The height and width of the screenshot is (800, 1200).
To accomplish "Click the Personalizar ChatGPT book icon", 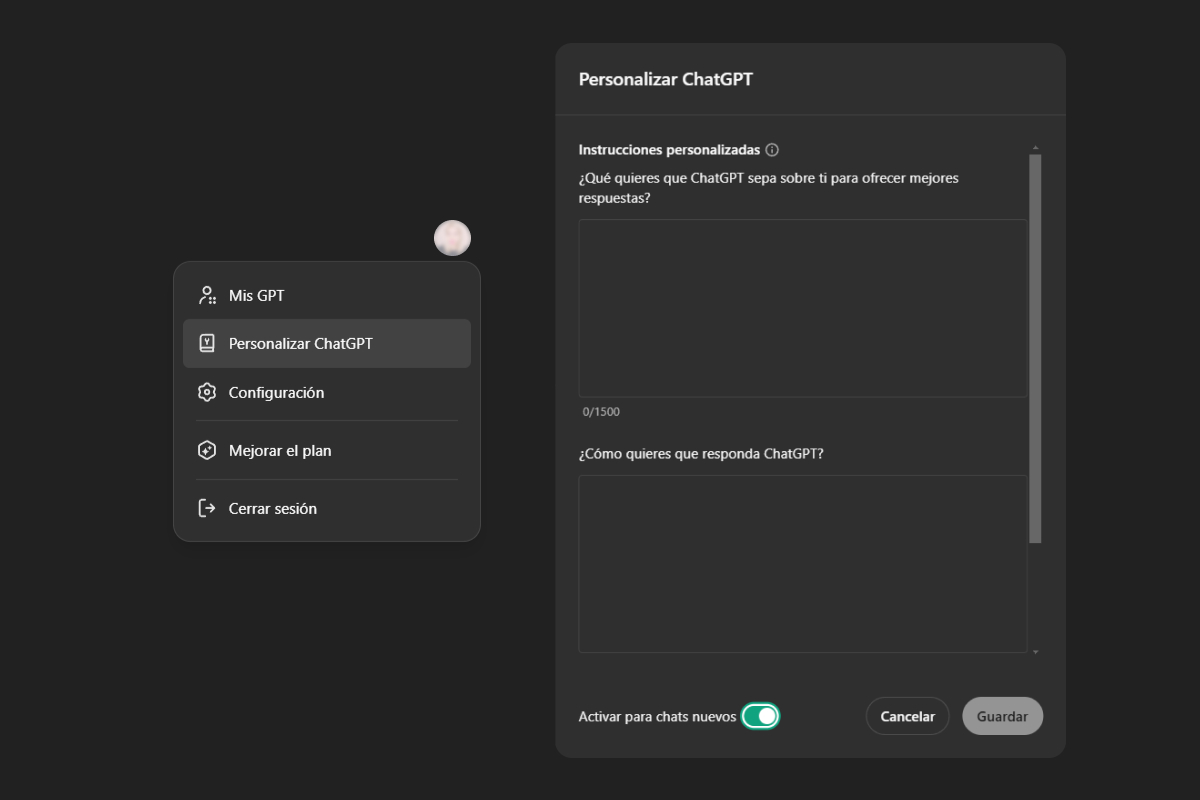I will (207, 343).
